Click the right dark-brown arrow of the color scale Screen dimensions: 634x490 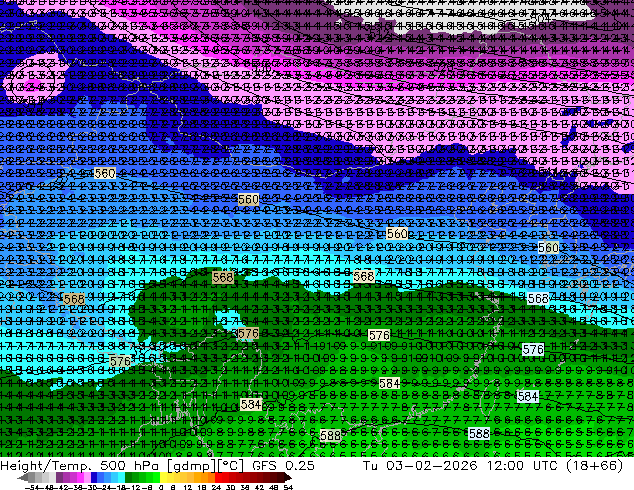[287, 478]
